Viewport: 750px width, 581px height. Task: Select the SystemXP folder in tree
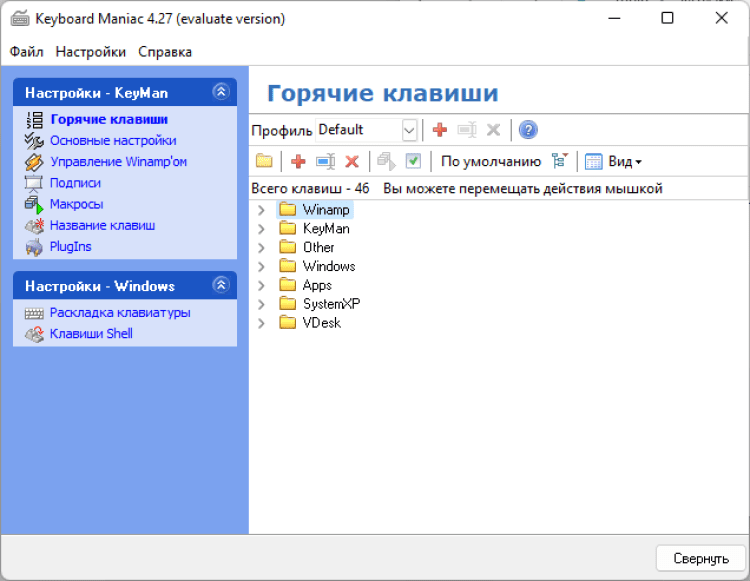[330, 304]
